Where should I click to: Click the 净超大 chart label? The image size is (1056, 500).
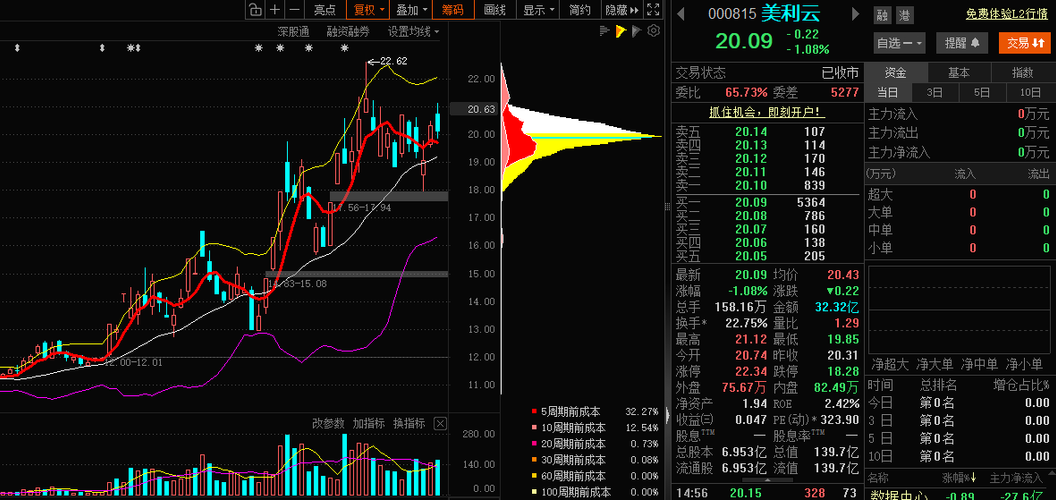click(x=890, y=365)
